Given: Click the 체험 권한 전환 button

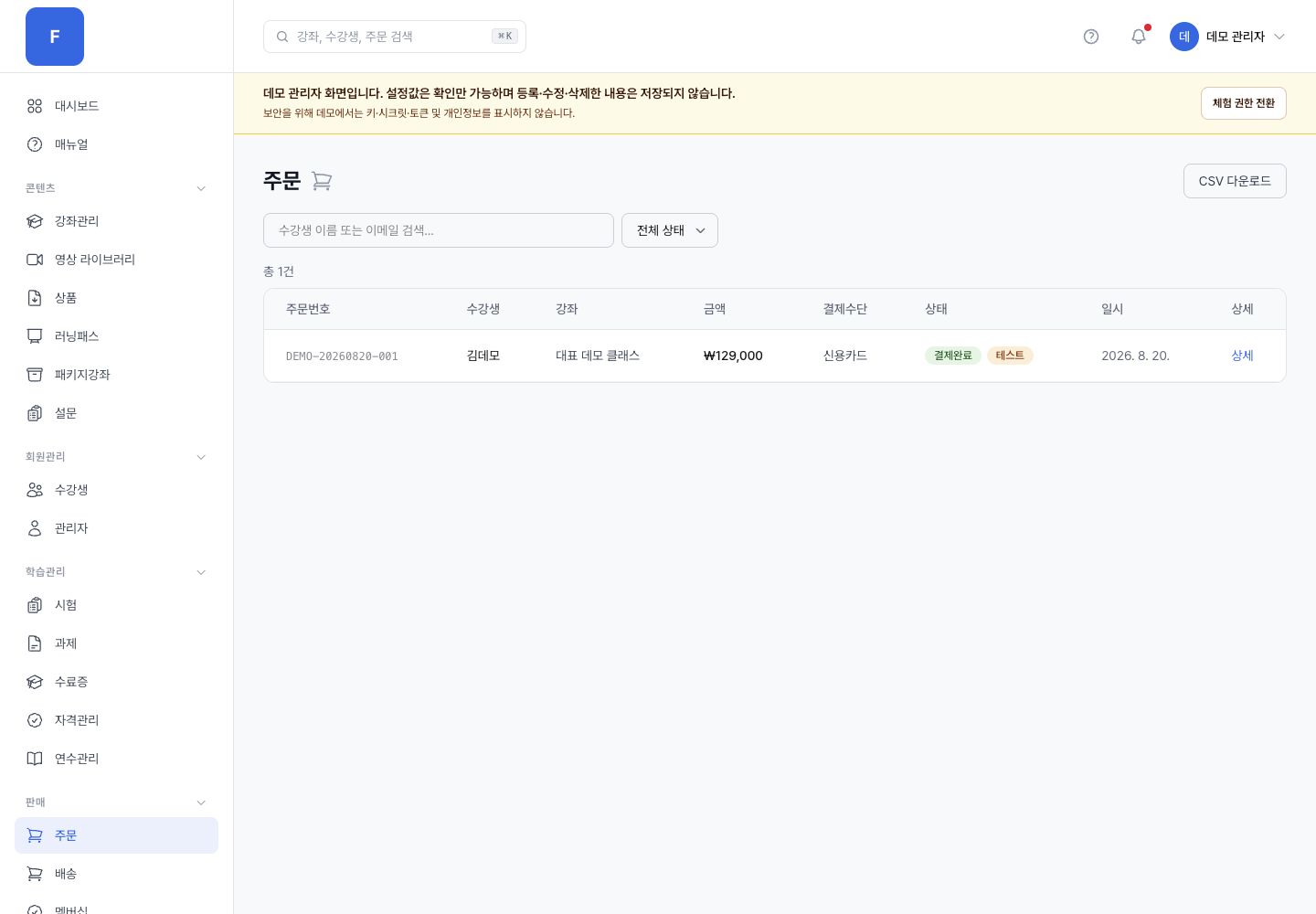Looking at the screenshot, I should point(1244,103).
